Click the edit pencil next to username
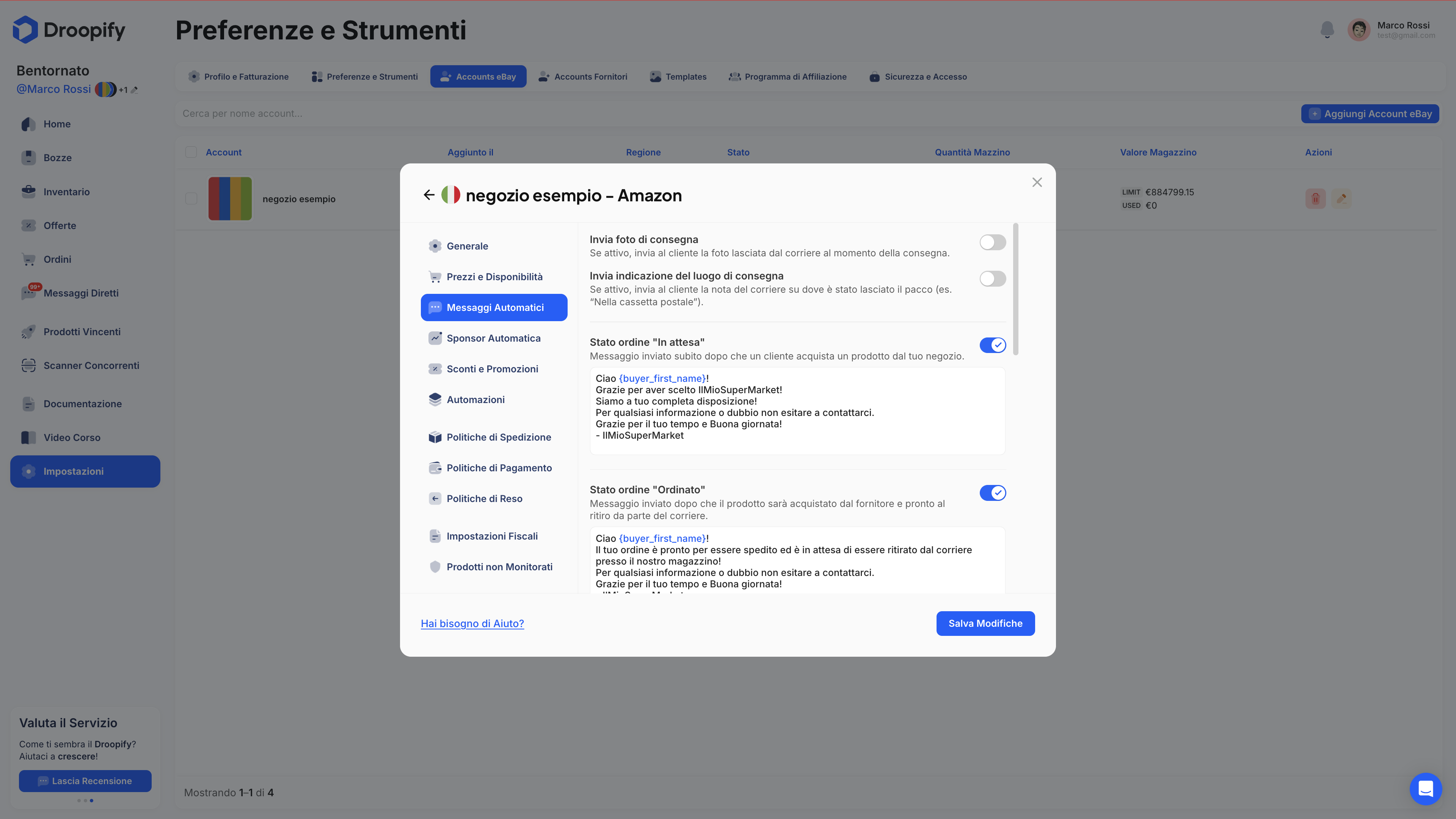The height and width of the screenshot is (819, 1456). click(135, 90)
